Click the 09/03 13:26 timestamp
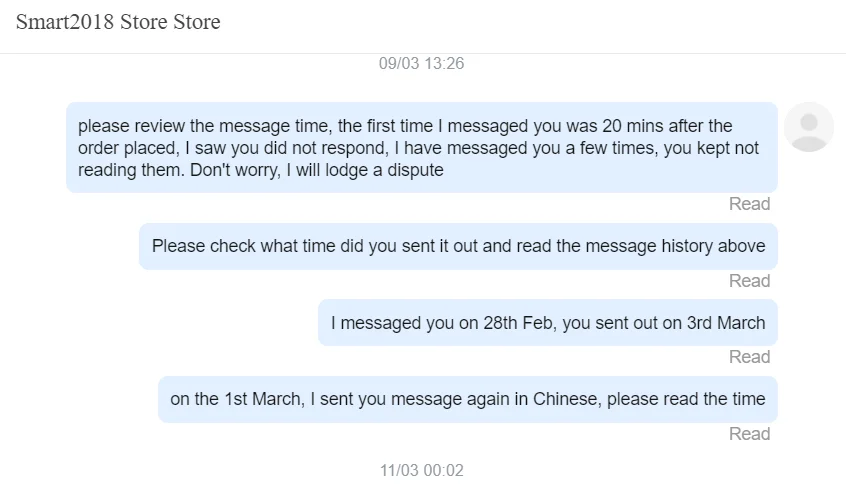The width and height of the screenshot is (846, 496). click(x=421, y=63)
